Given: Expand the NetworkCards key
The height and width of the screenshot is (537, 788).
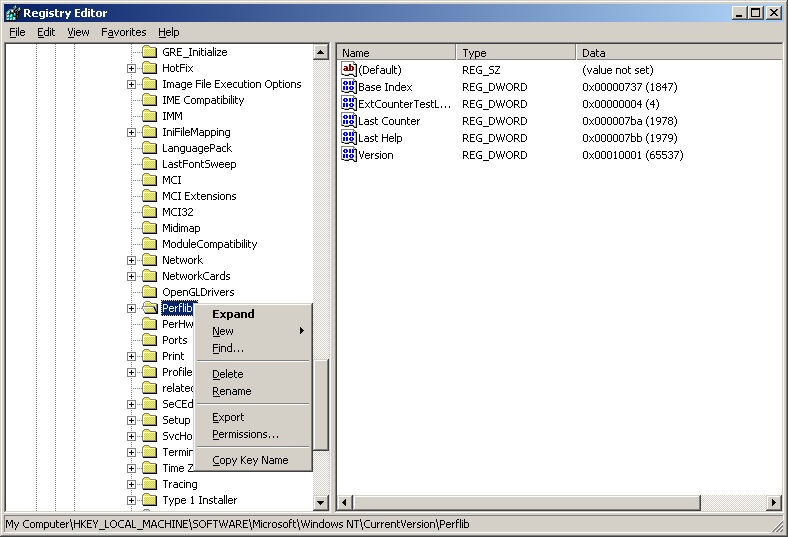Looking at the screenshot, I should click(x=132, y=276).
